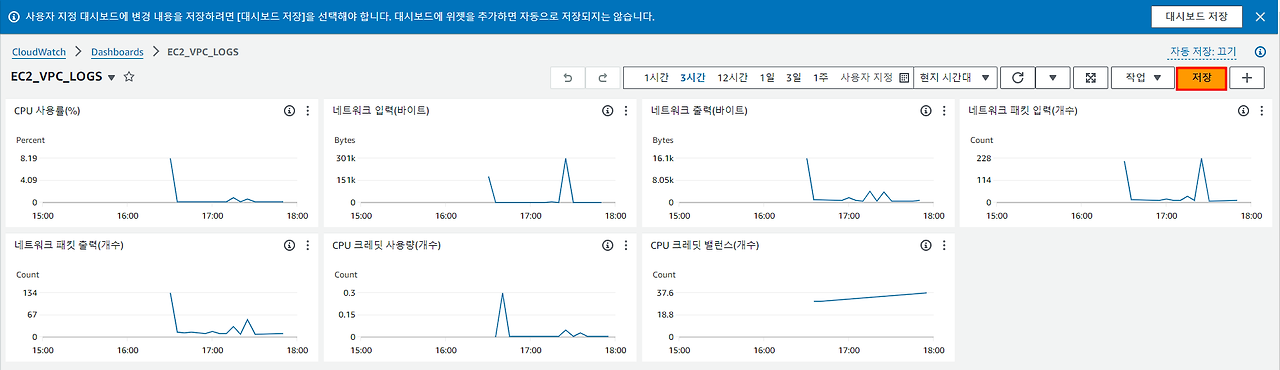Click info icon on CPU 크레딧 사용량(개수) widget
The image size is (1280, 370).
tap(607, 245)
